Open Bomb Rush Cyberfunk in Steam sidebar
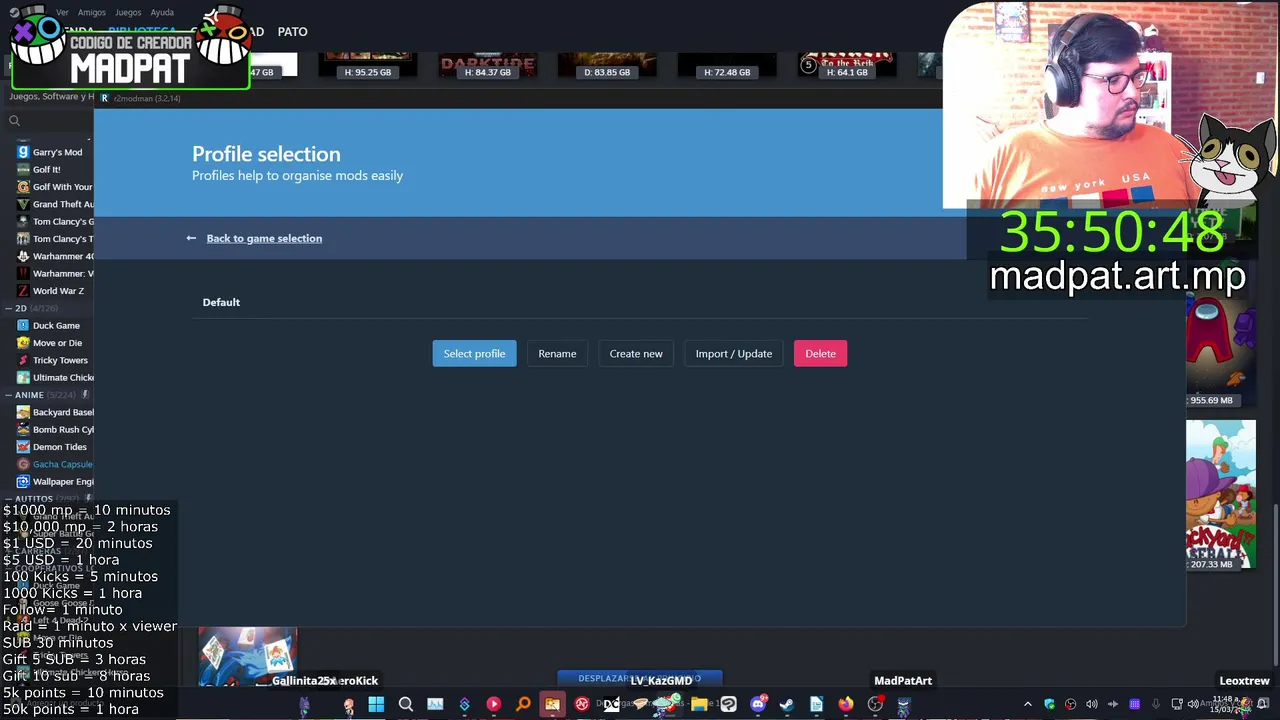Screen dimensions: 1280x720 pos(57,429)
